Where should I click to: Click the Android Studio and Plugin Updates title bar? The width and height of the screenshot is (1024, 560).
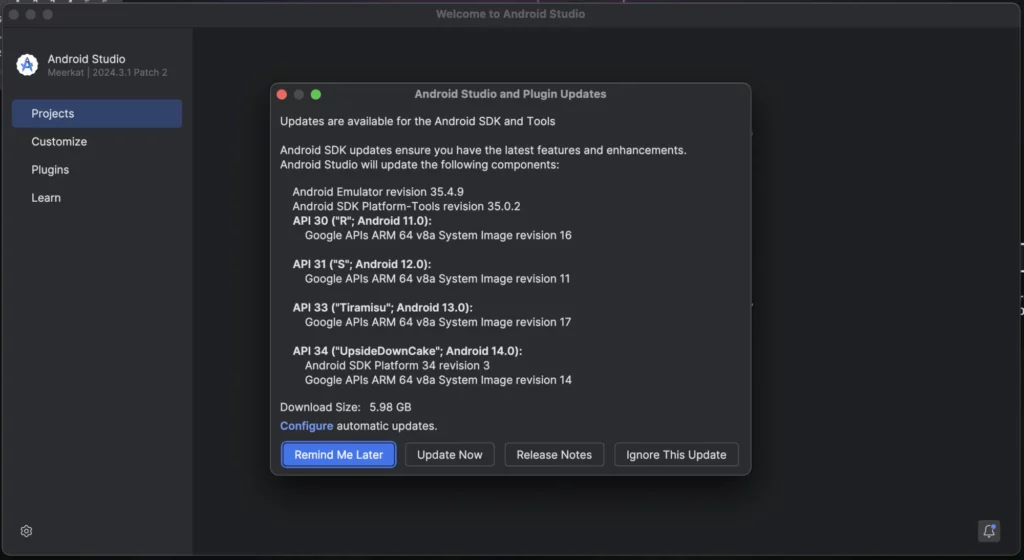pyautogui.click(x=510, y=94)
